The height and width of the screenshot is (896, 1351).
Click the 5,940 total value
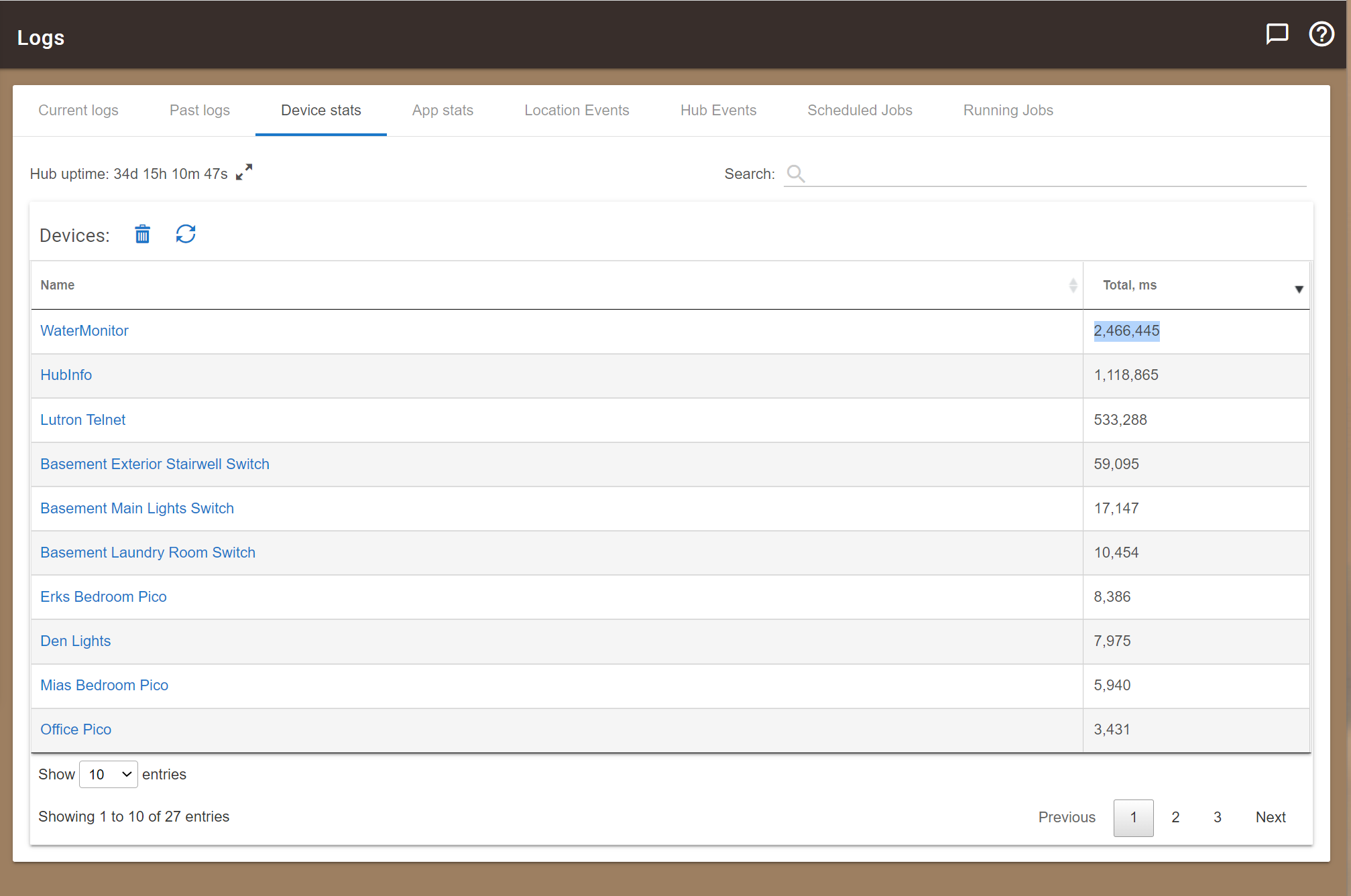tap(1112, 686)
